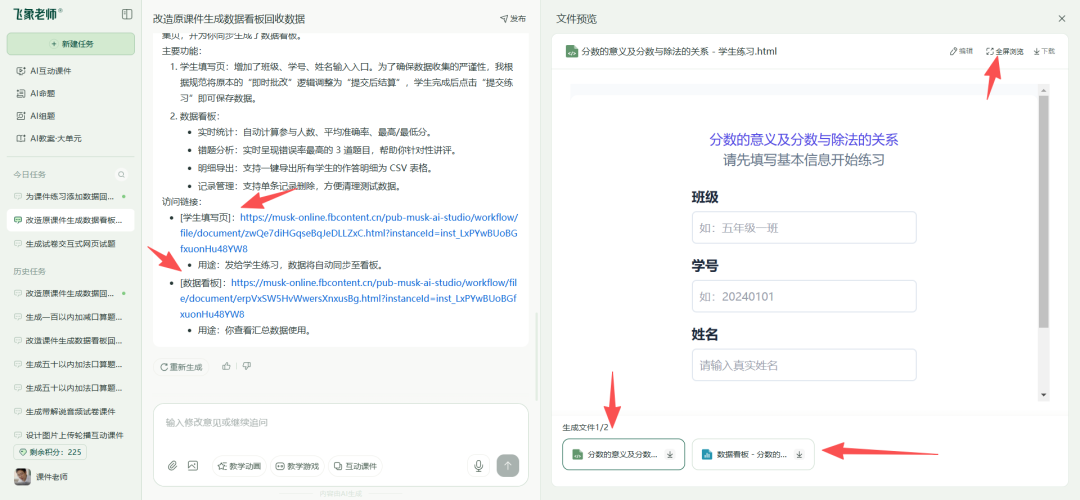Select the 分数的意义及分数... file tab
The width and height of the screenshot is (1080, 500).
pos(623,454)
